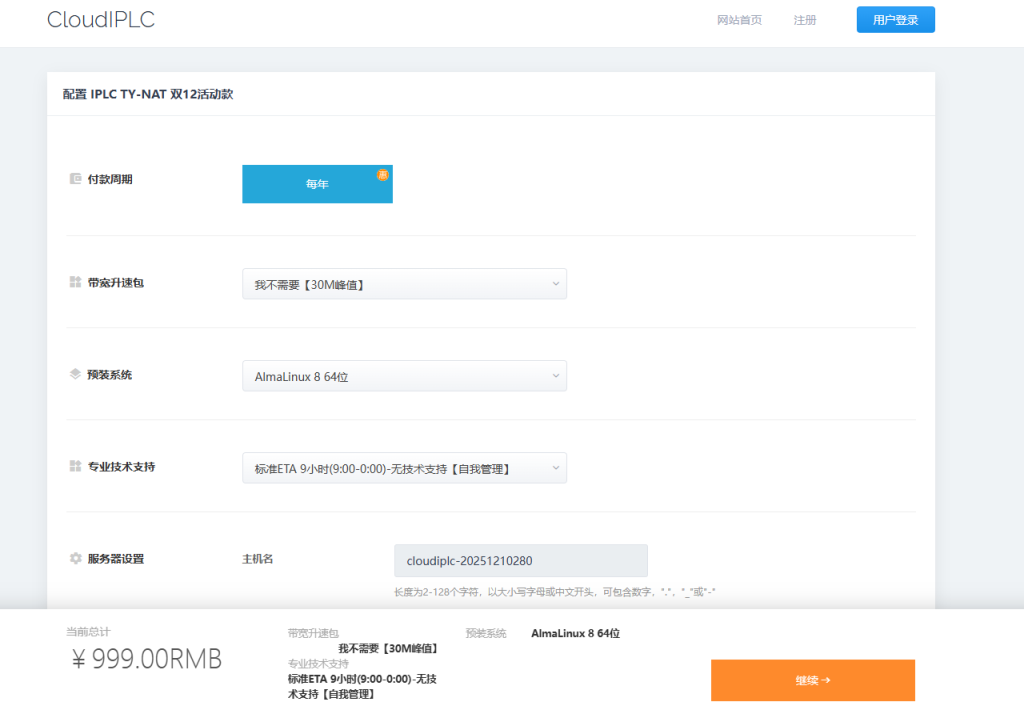Click the orange badge on the 每年 option
The height and width of the screenshot is (706, 1024).
click(382, 175)
